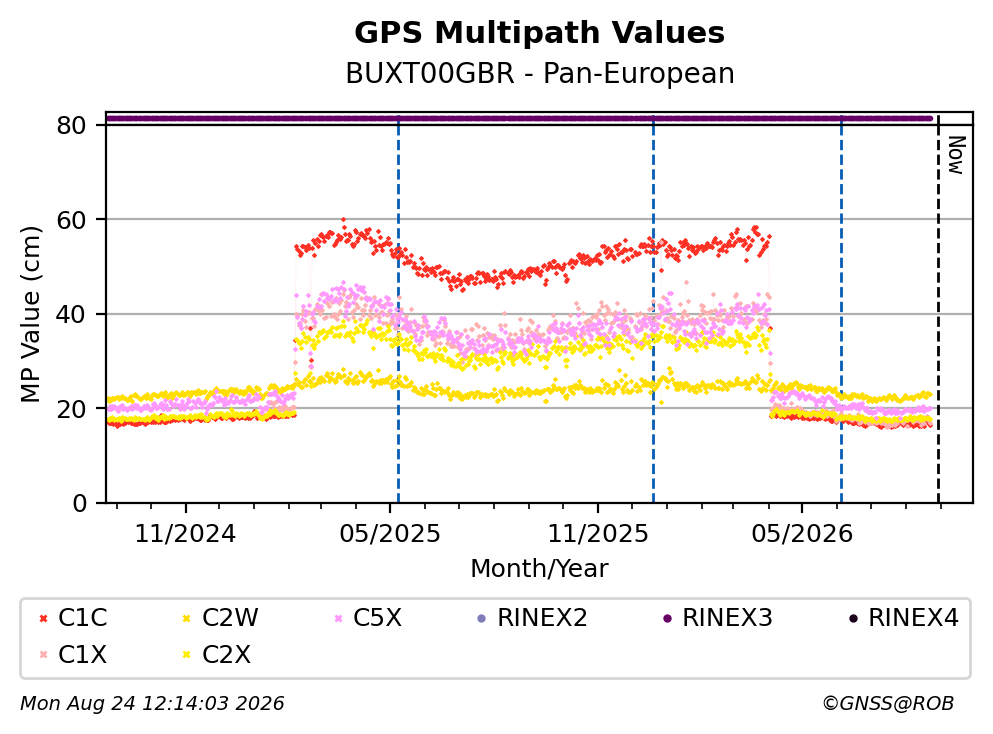Click the MP Value (cm) axis label
Screen dimensions: 993x734
[x=30, y=314]
